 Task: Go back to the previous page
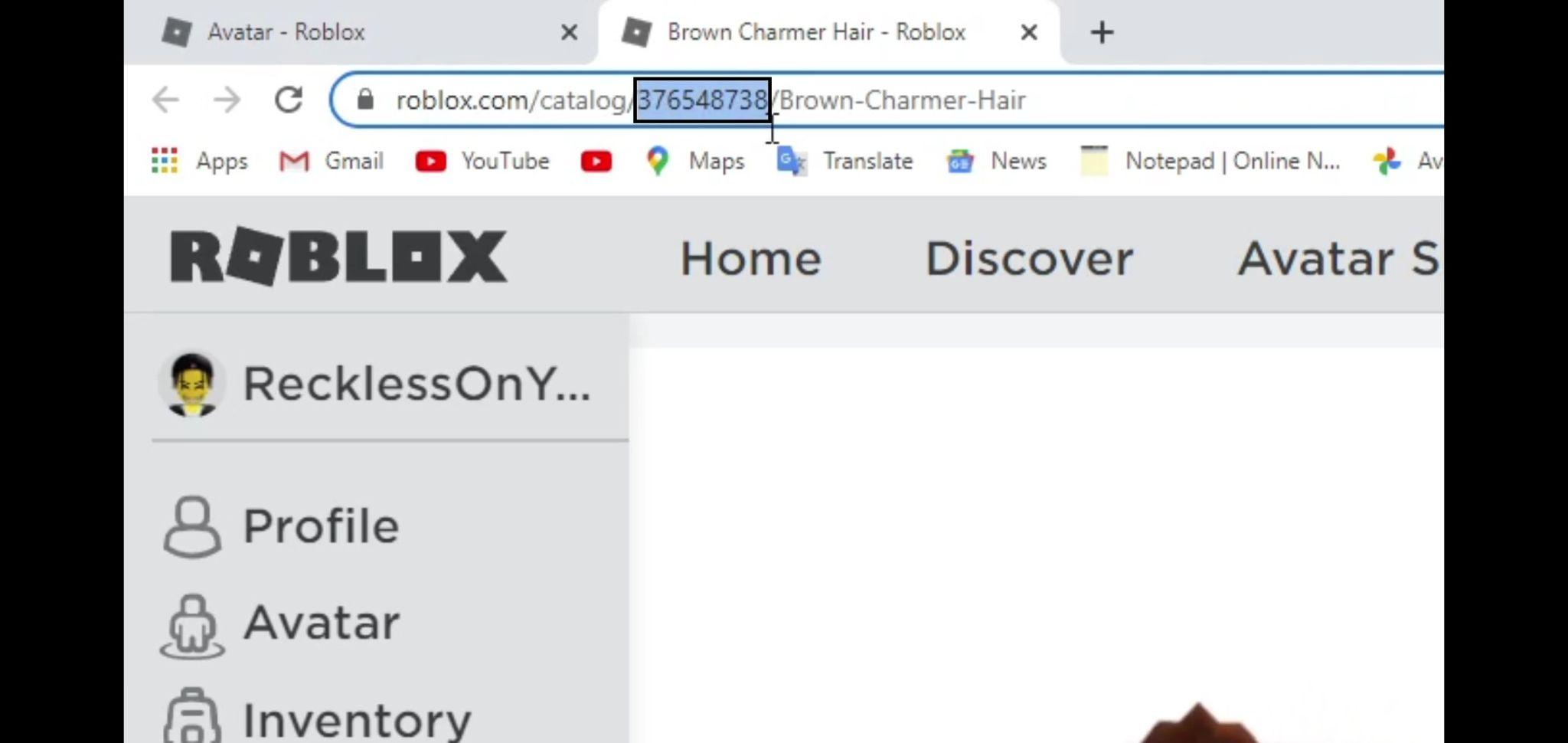(x=165, y=100)
